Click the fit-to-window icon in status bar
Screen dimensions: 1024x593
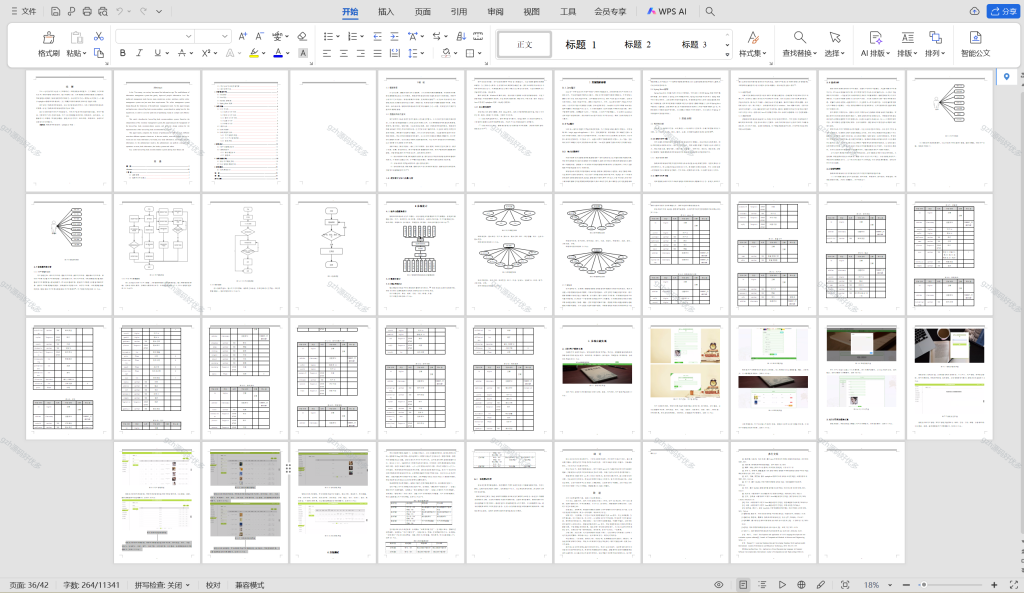coord(845,585)
